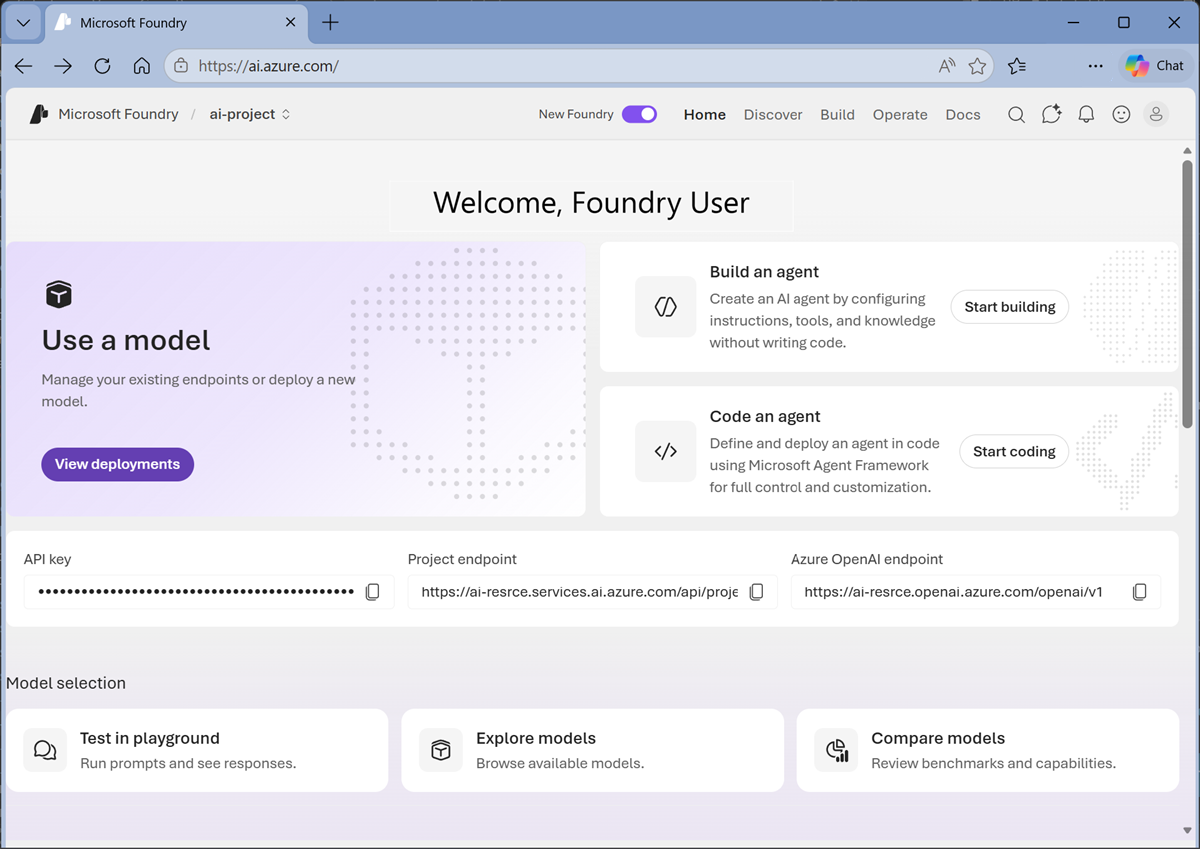Click the read aloud icon in address bar

tap(947, 66)
